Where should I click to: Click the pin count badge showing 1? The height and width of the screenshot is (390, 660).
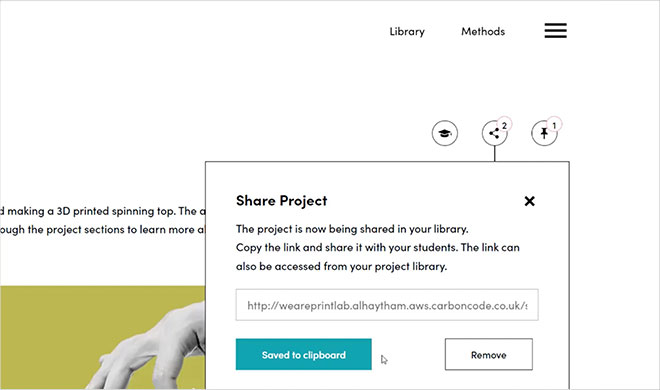[x=554, y=125]
